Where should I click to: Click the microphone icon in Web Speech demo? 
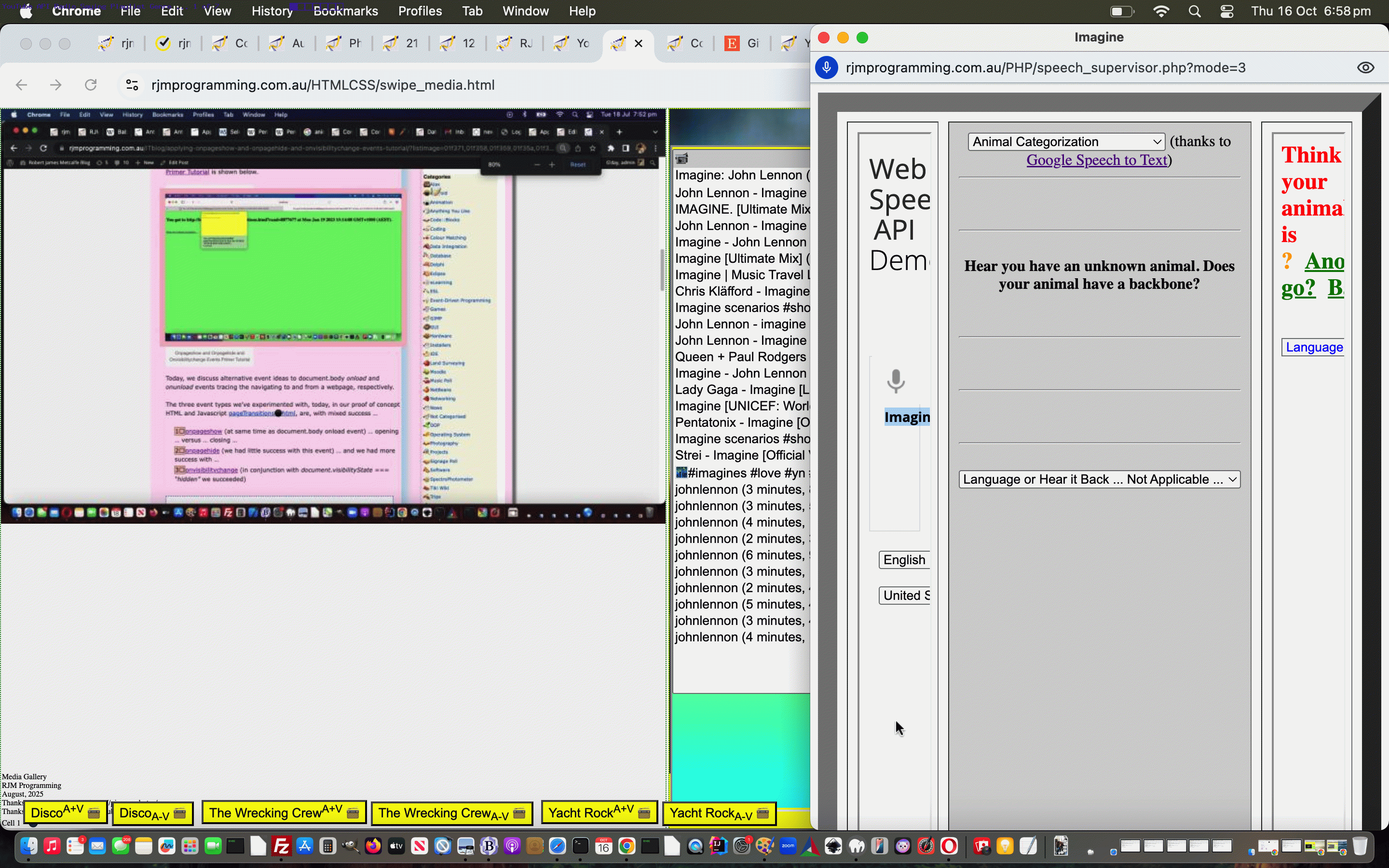pyautogui.click(x=896, y=381)
